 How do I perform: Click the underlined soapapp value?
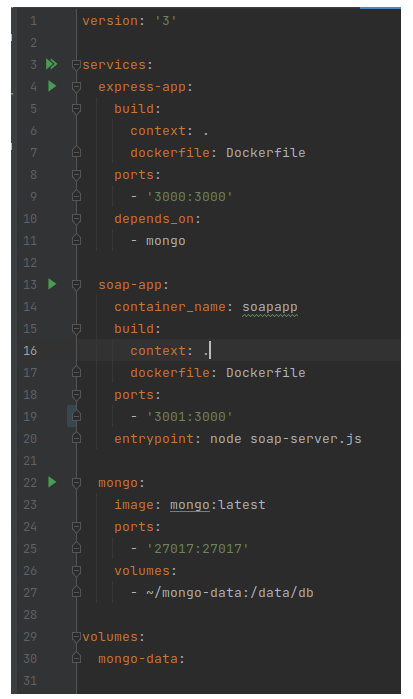pyautogui.click(x=270, y=307)
